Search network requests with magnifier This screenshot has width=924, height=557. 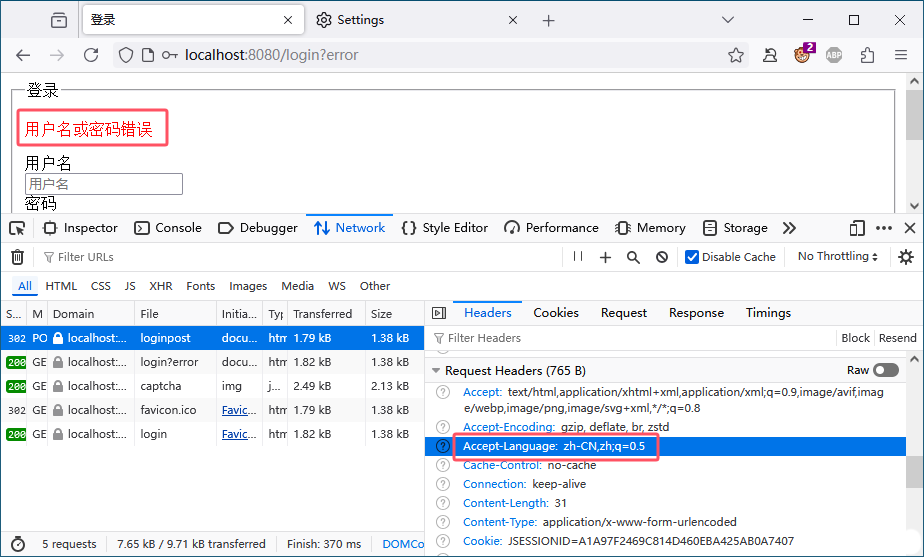pyautogui.click(x=633, y=257)
